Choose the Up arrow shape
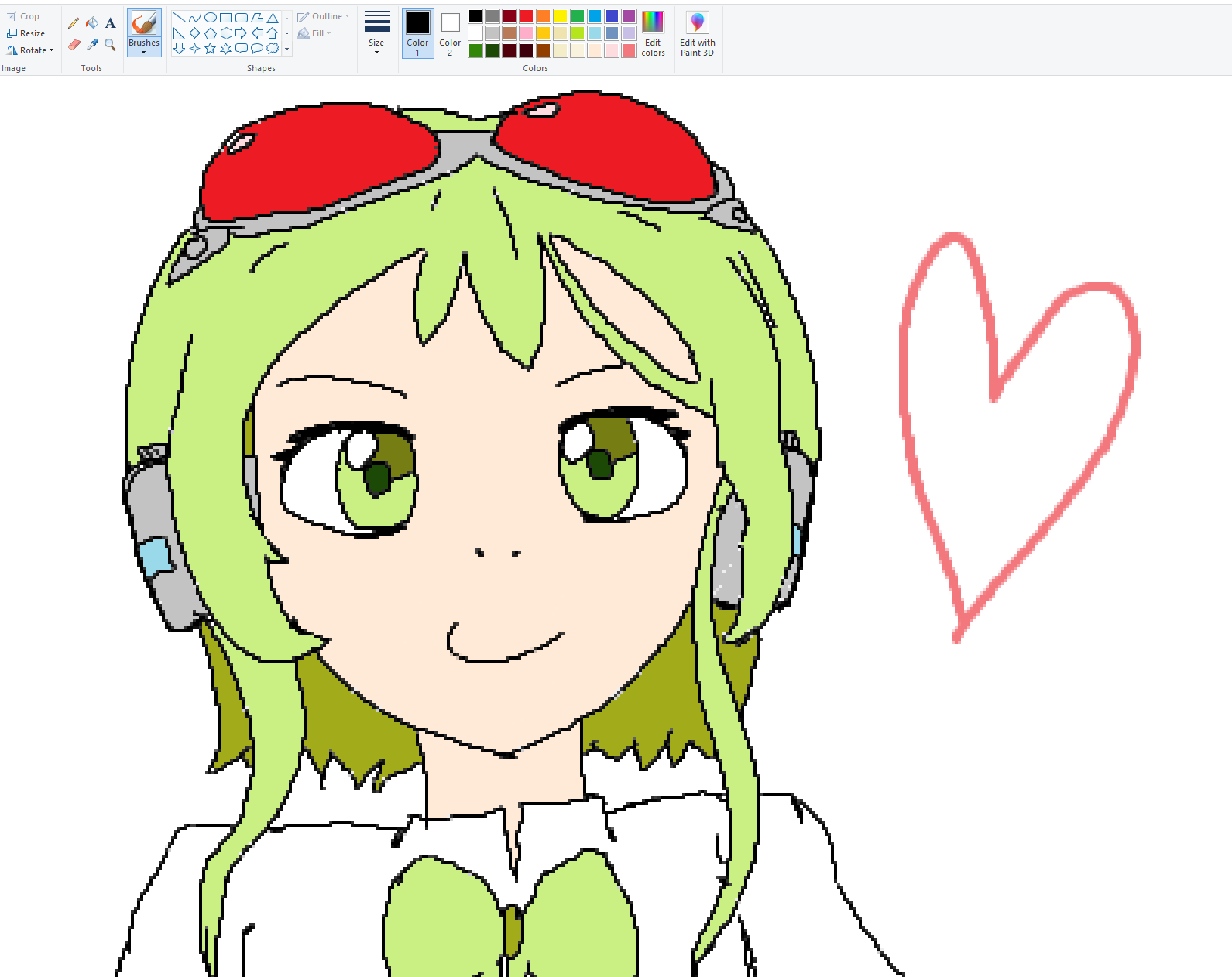 tap(273, 33)
